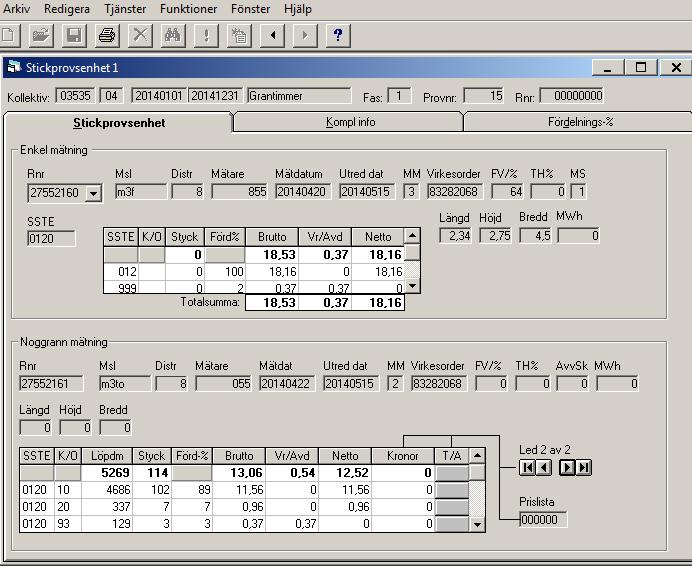Viewport: 692px width, 566px height.
Task: Click the Längd field 2,34
Action: click(x=456, y=235)
